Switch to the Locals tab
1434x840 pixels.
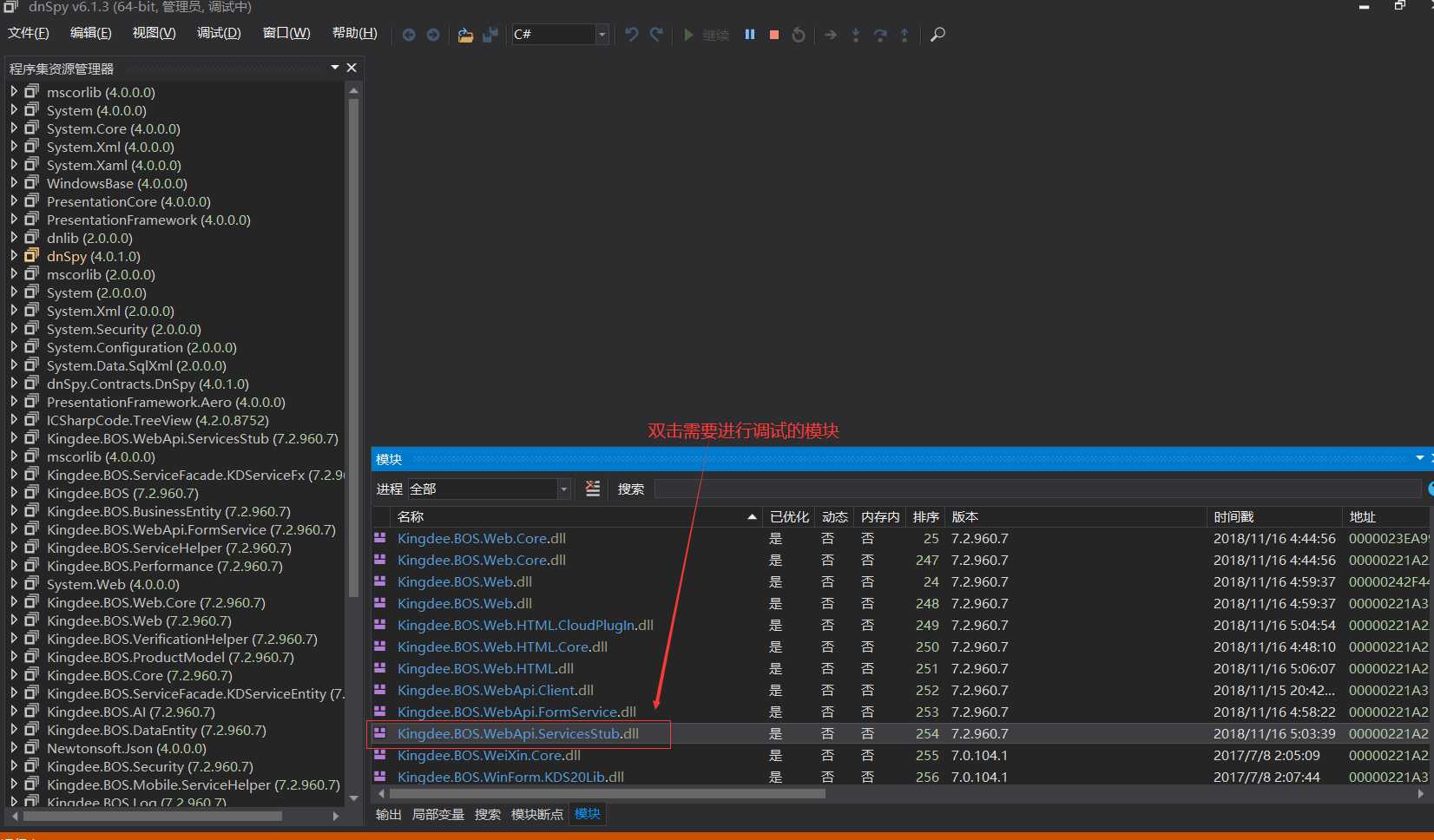[x=438, y=814]
